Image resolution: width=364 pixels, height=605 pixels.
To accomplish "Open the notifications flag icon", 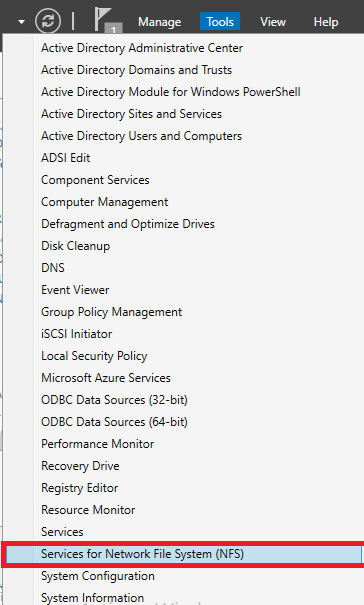I will point(108,20).
